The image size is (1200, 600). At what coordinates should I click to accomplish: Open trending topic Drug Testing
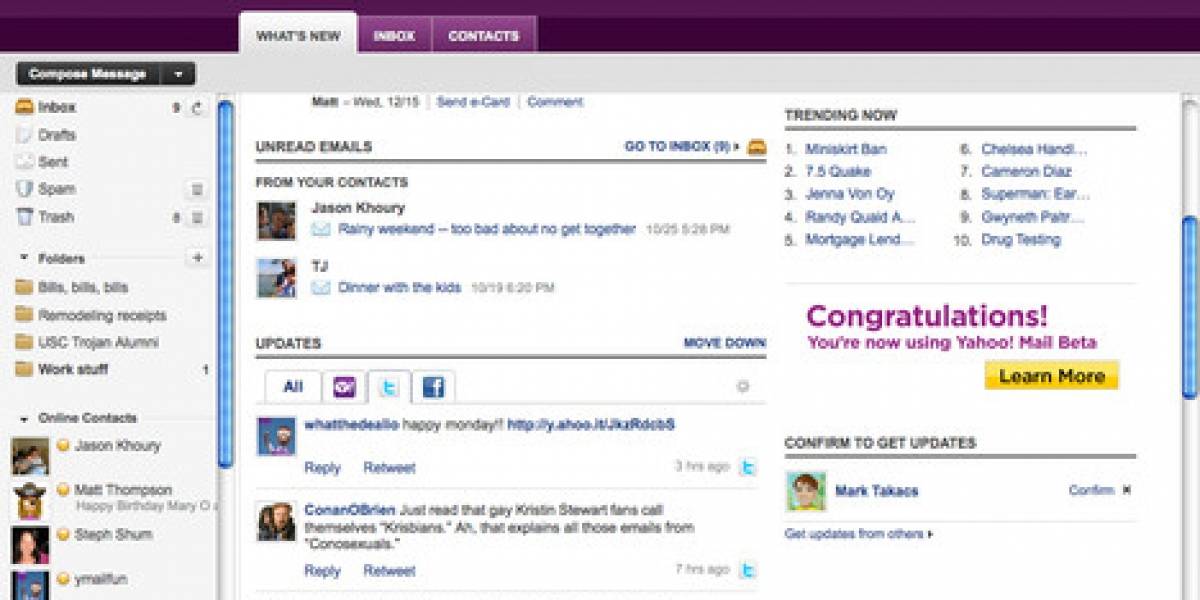[1021, 240]
